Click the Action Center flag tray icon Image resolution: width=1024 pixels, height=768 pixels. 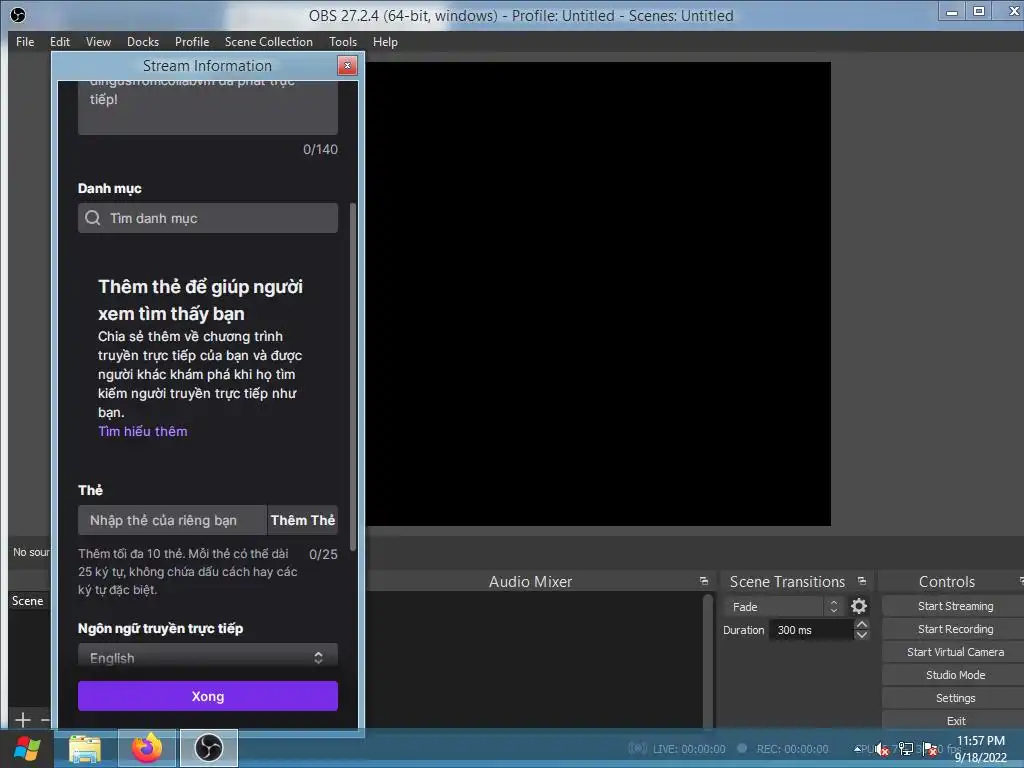click(x=930, y=749)
